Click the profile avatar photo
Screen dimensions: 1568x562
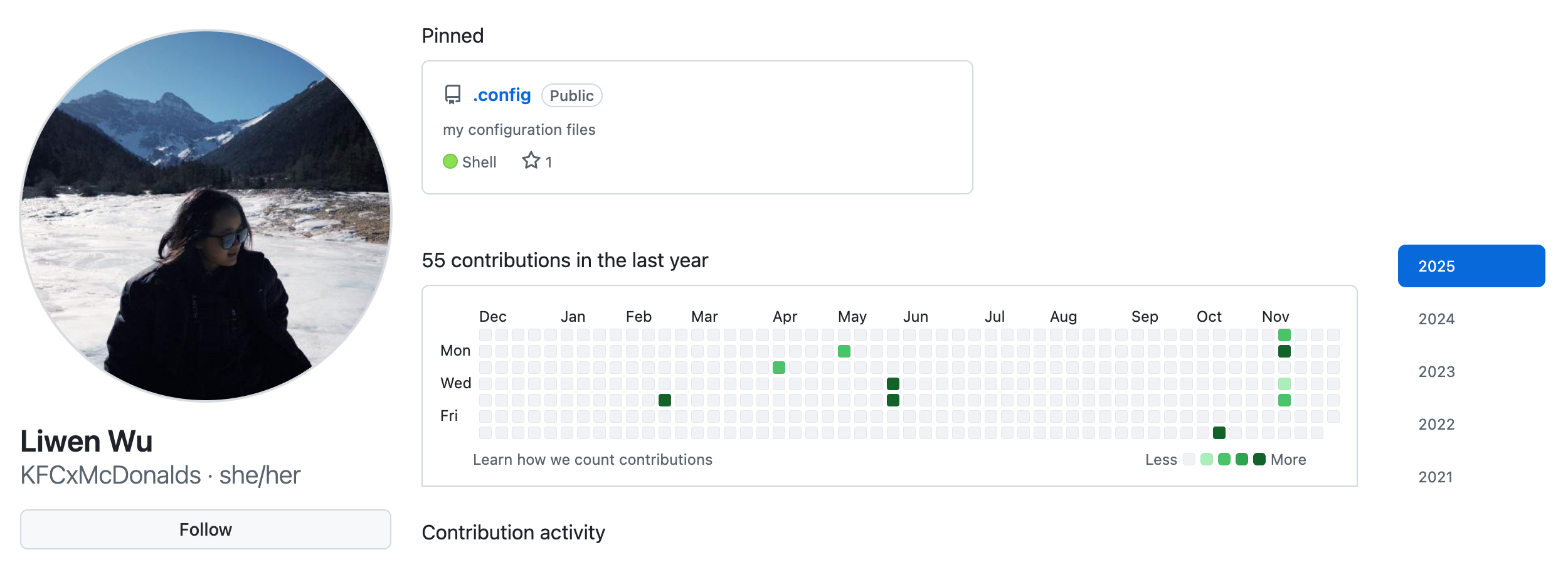206,215
